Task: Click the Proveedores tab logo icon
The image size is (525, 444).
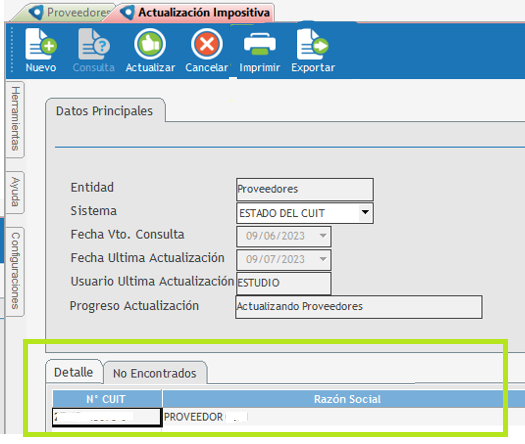Action: [36, 13]
